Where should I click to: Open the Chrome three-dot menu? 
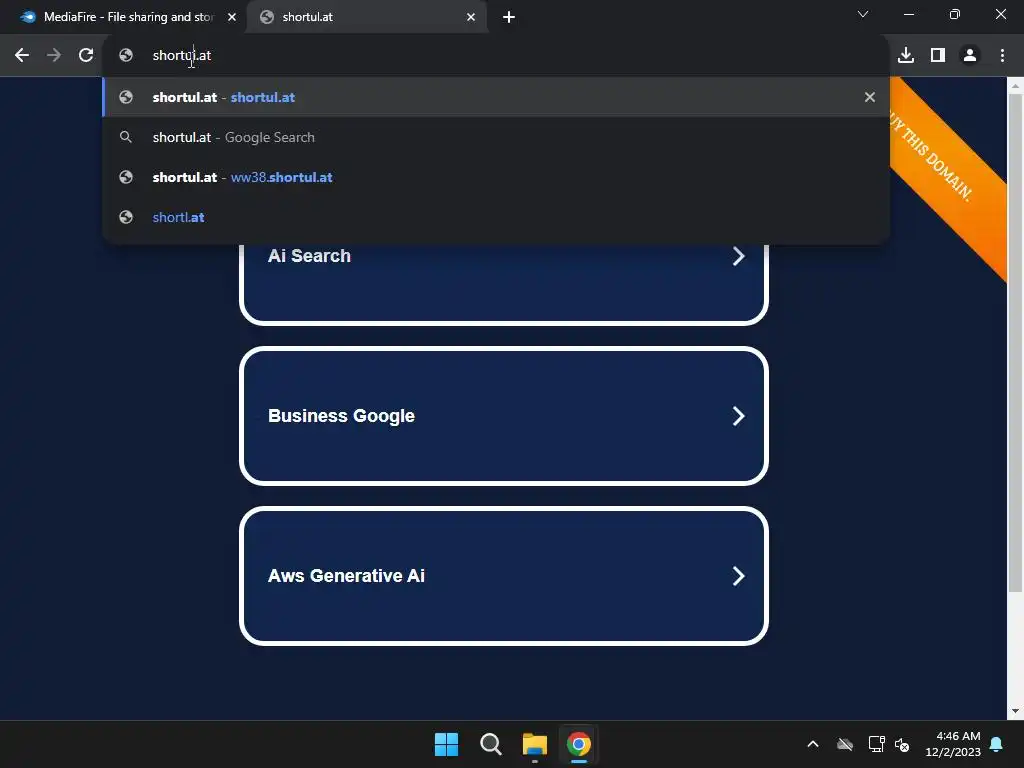coord(1002,56)
